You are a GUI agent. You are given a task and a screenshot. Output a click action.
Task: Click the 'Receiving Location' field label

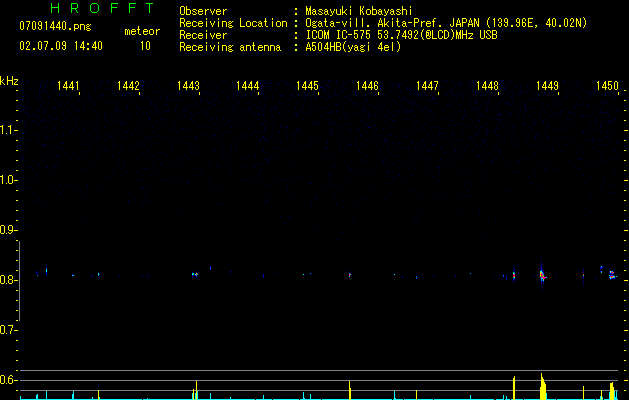233,23
